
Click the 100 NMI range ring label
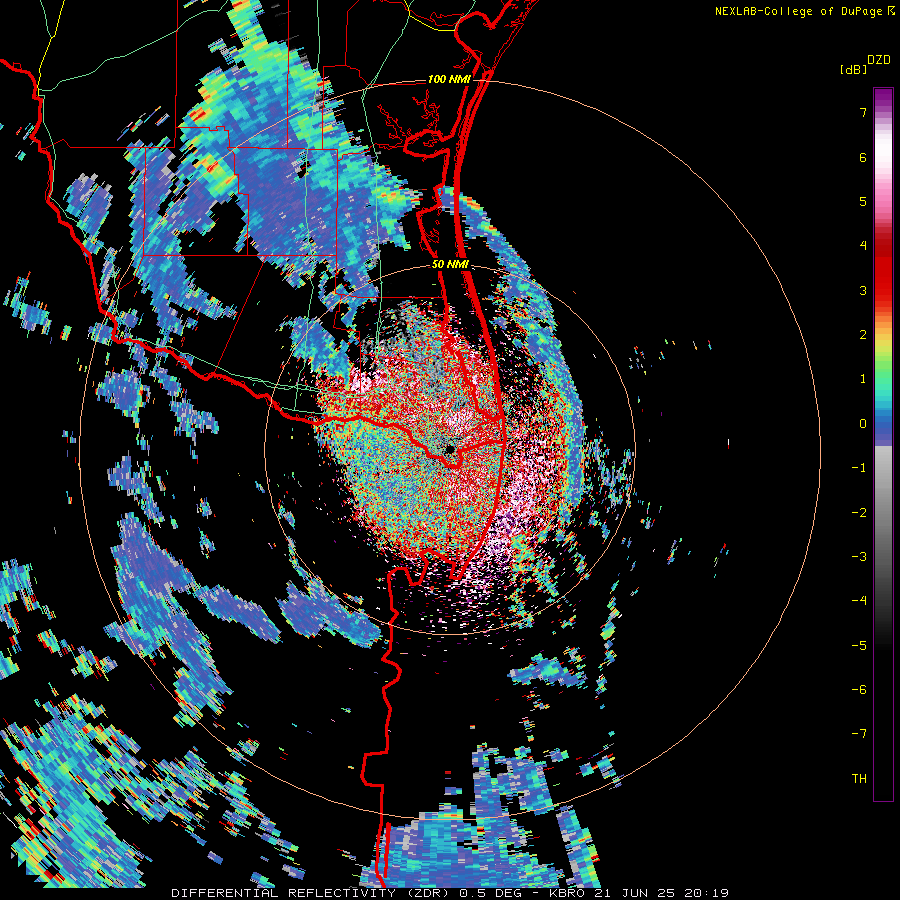click(x=449, y=79)
